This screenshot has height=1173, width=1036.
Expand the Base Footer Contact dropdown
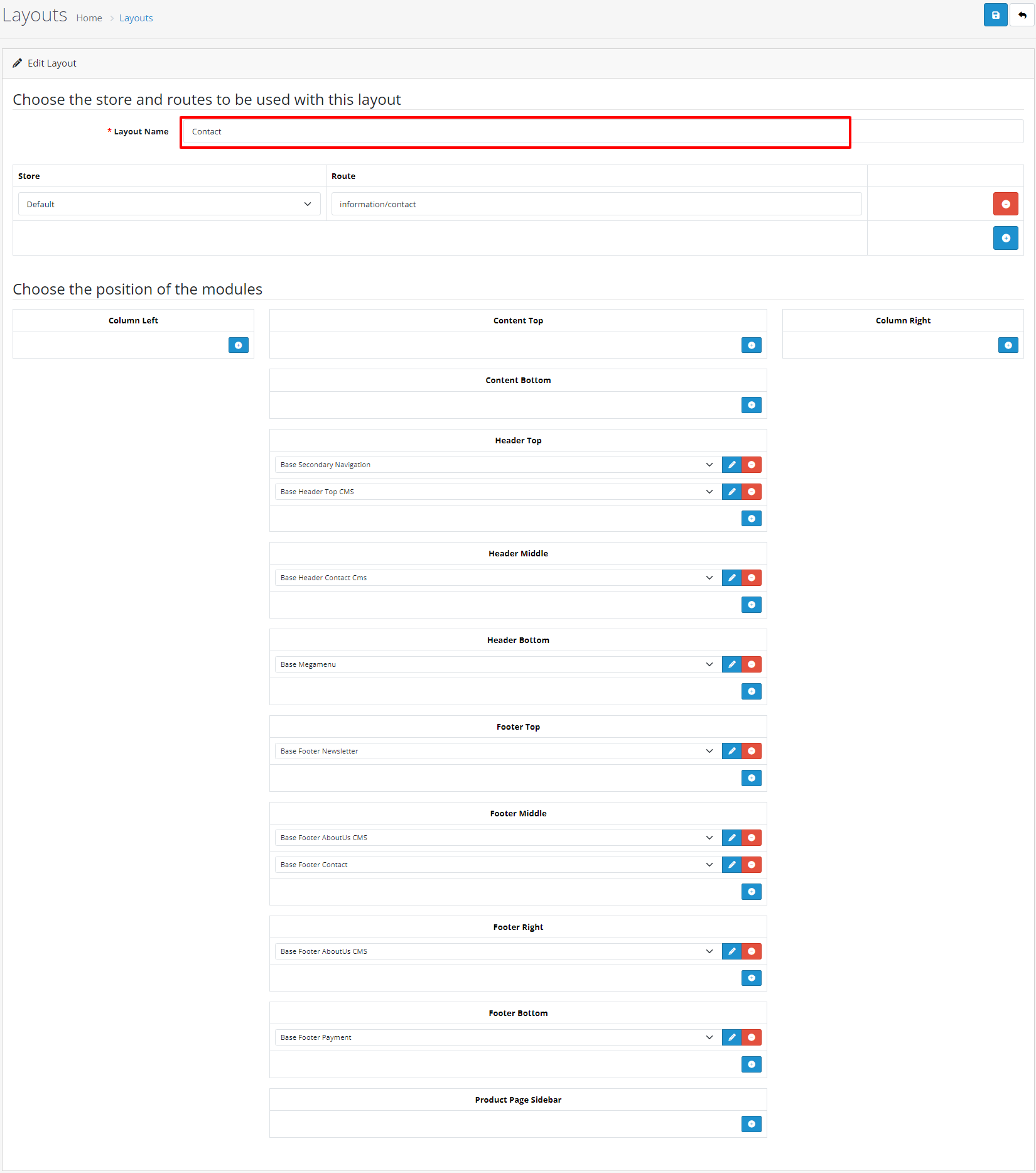(496, 865)
